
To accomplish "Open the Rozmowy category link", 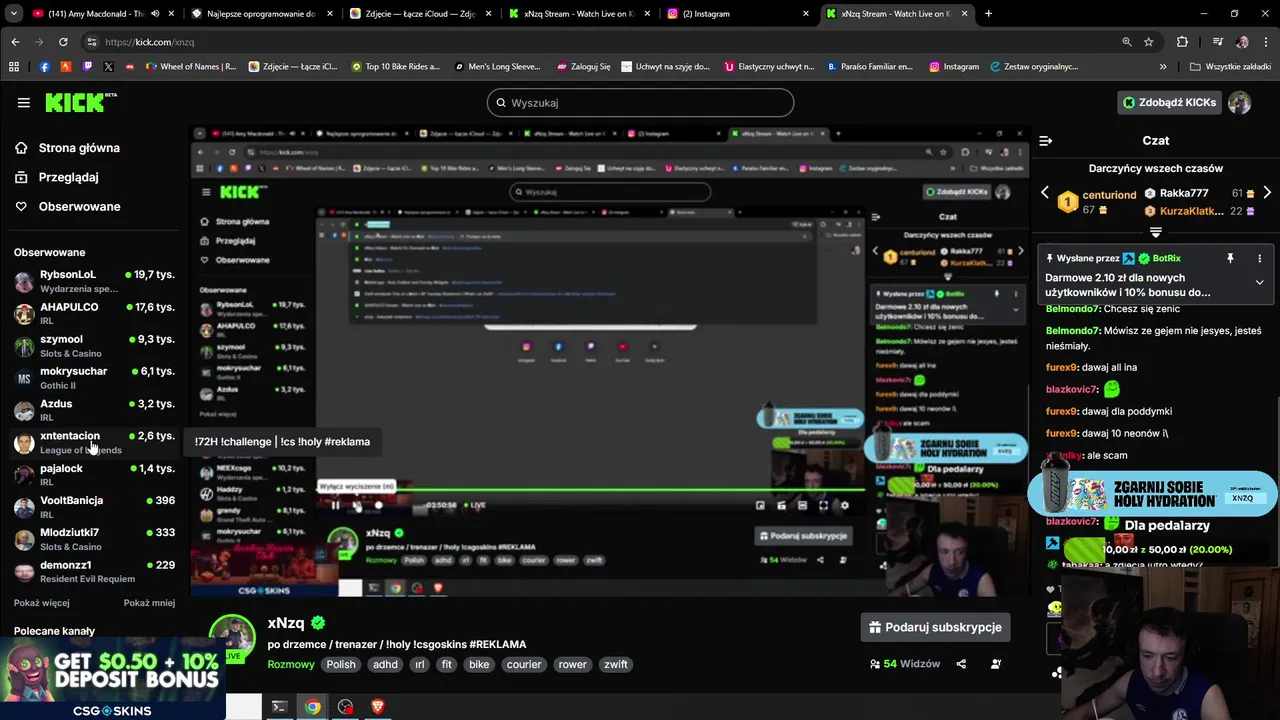I will [291, 664].
